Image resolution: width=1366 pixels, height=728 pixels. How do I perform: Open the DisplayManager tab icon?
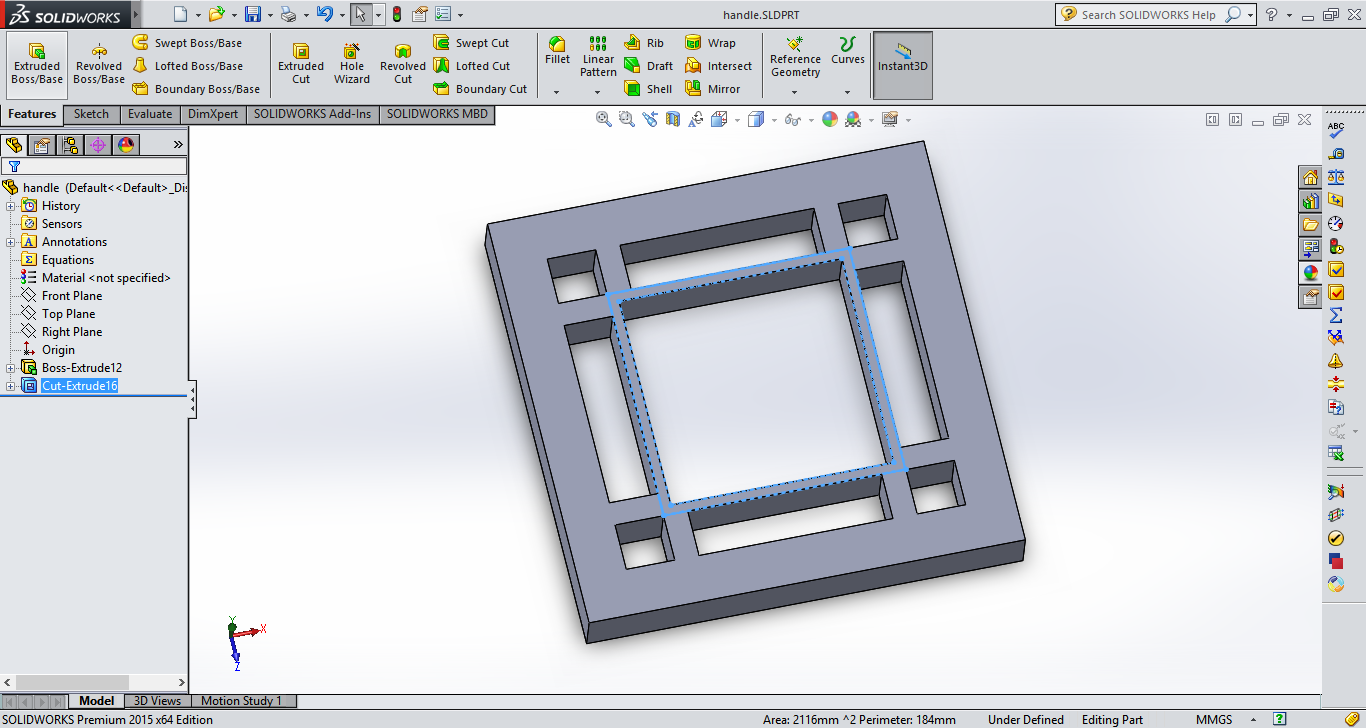pyautogui.click(x=126, y=145)
